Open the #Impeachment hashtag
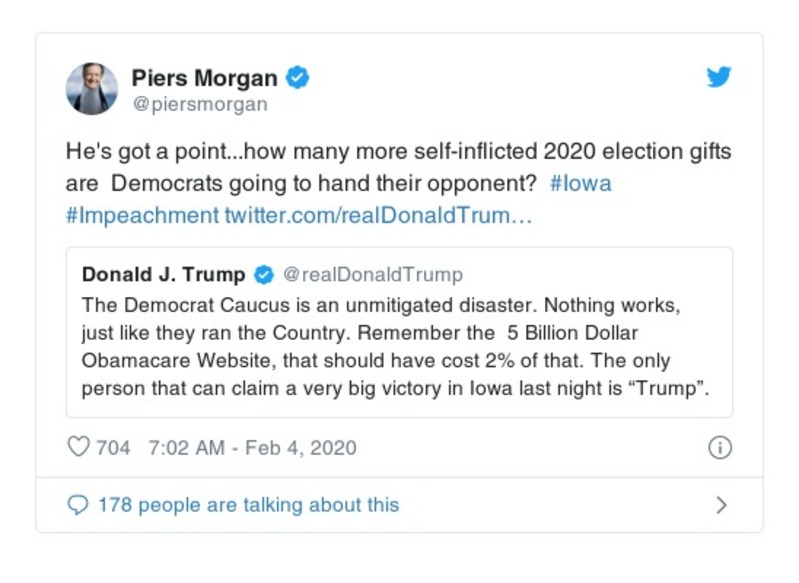 pos(141,215)
